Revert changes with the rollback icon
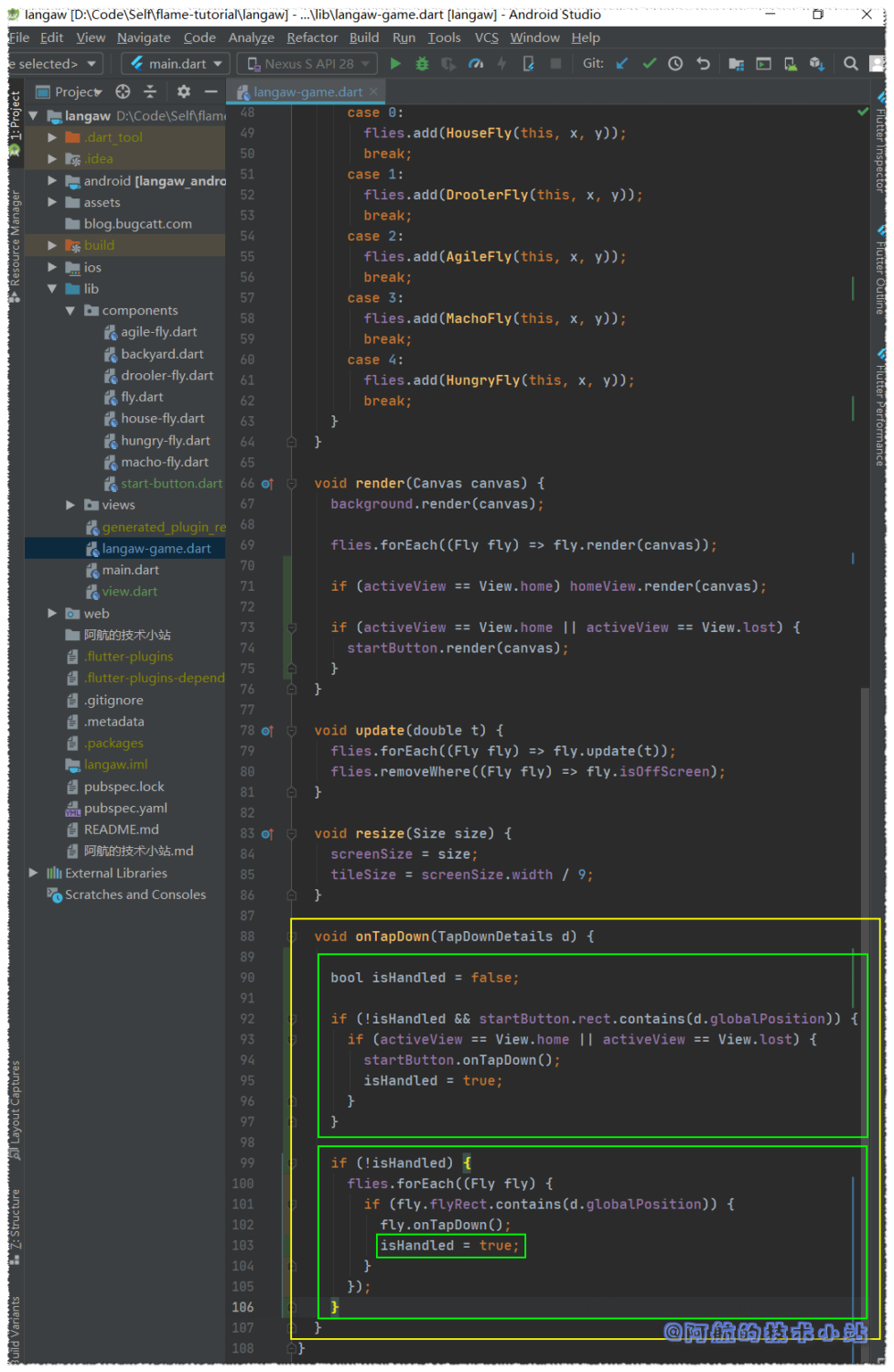Screen dimensions: 894x1372 703,64
